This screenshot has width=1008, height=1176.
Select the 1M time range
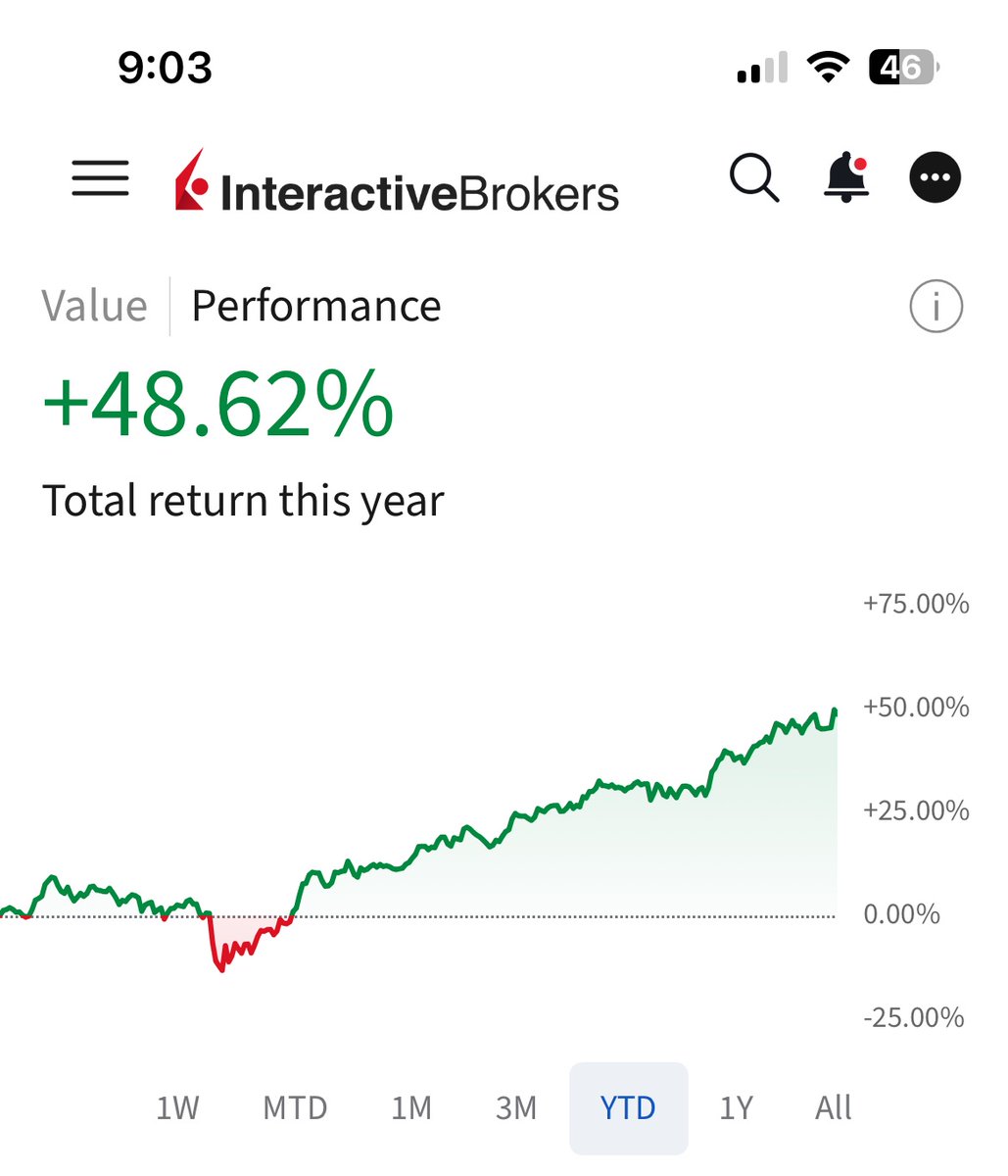click(x=411, y=1108)
